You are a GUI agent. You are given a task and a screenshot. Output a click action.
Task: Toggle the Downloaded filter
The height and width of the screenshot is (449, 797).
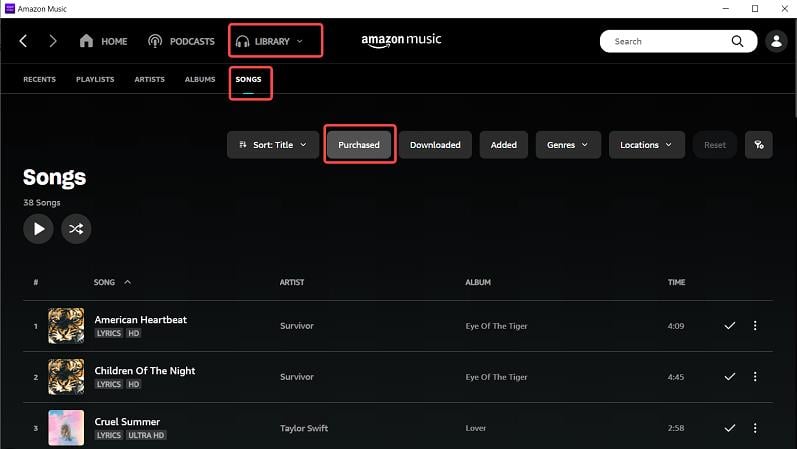pyautogui.click(x=435, y=145)
